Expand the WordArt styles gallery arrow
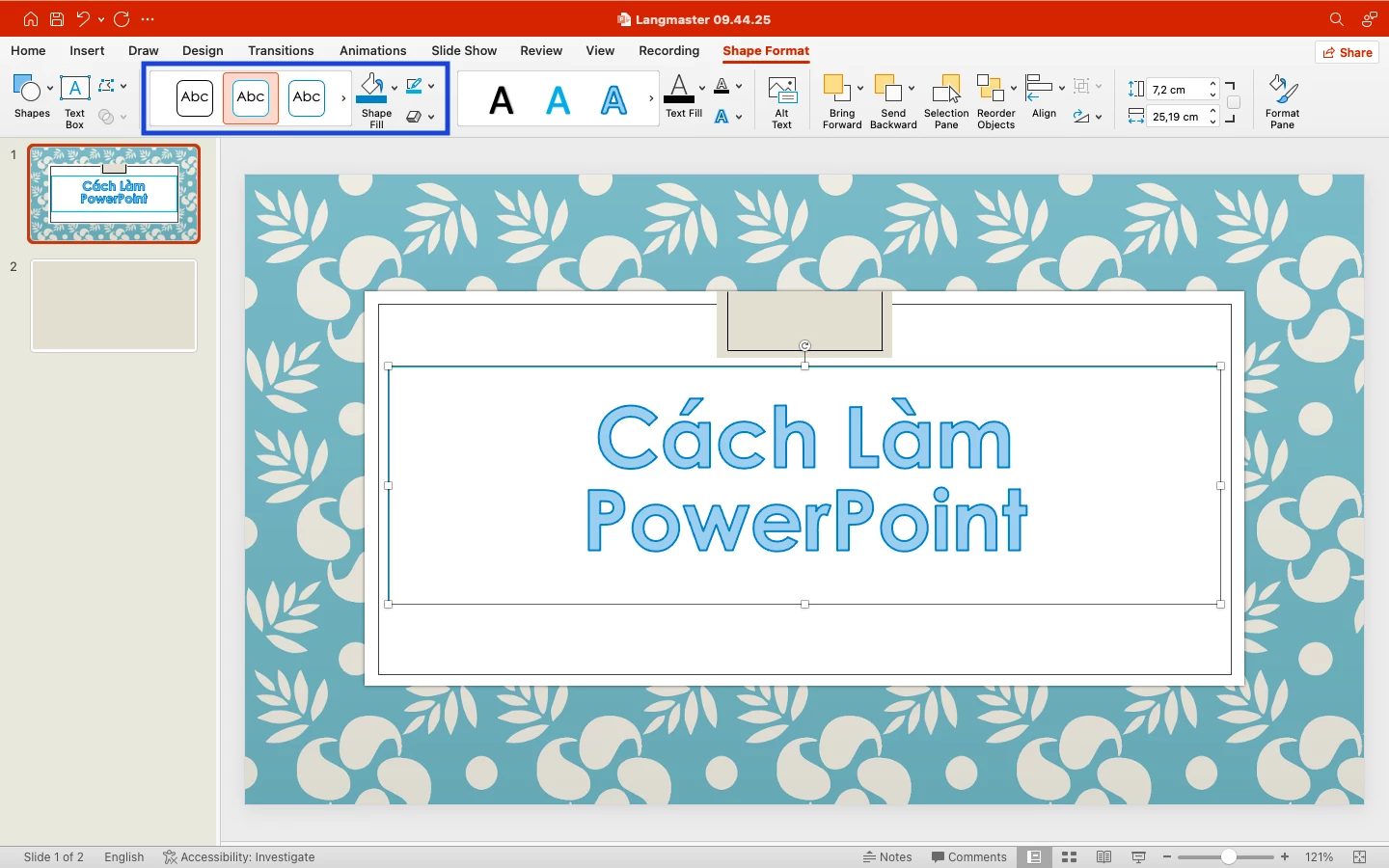1389x868 pixels. [x=651, y=98]
